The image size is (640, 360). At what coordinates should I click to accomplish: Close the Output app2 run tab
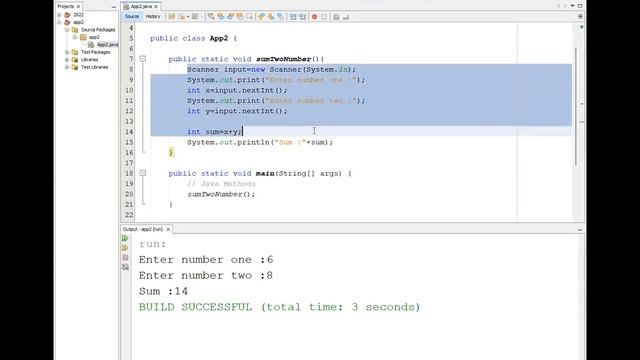(x=168, y=229)
